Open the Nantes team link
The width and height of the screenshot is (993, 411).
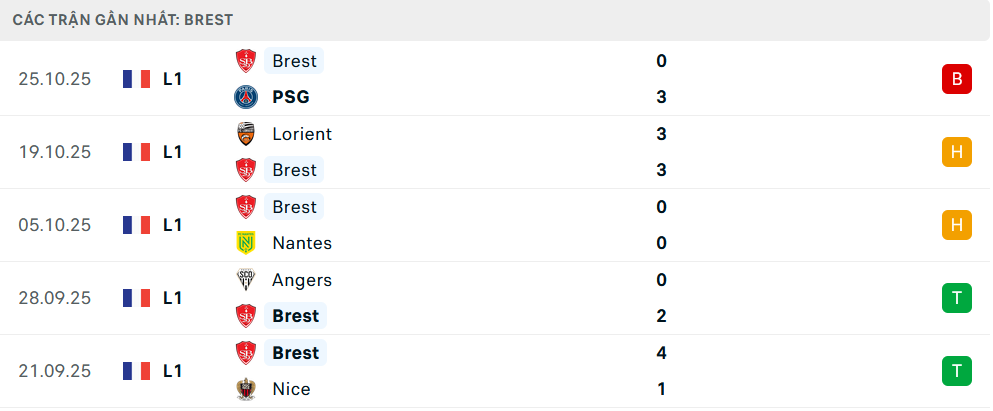(301, 243)
